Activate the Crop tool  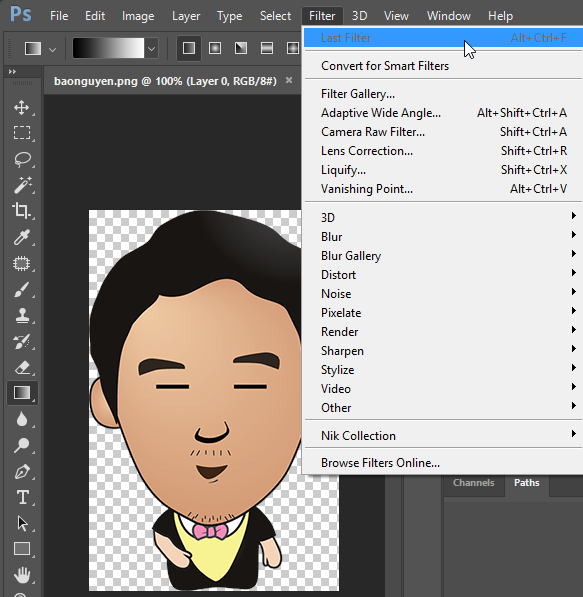click(x=22, y=211)
